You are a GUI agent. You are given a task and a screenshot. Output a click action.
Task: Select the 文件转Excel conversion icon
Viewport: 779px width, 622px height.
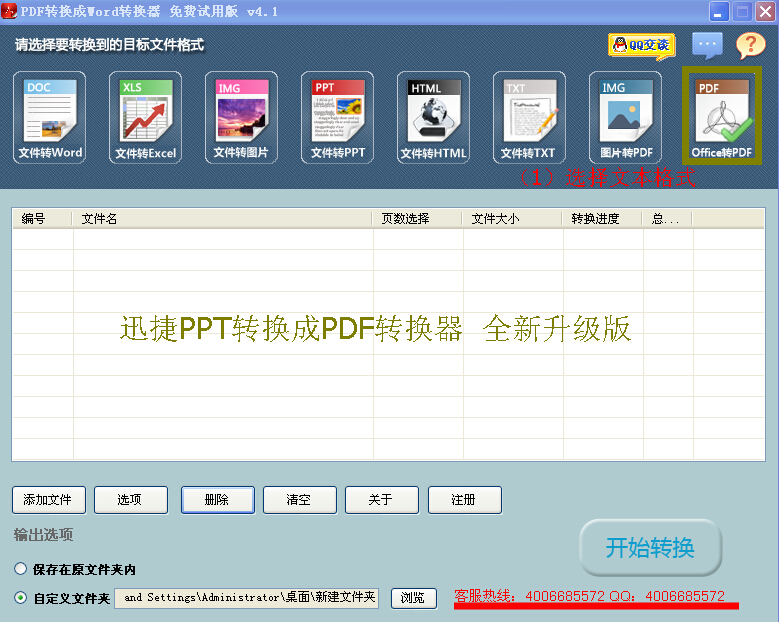tap(146, 118)
